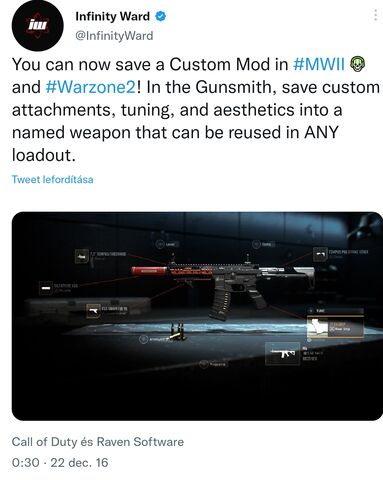Open the three-dot tweet options menu
The width and height of the screenshot is (383, 480).
click(x=375, y=15)
